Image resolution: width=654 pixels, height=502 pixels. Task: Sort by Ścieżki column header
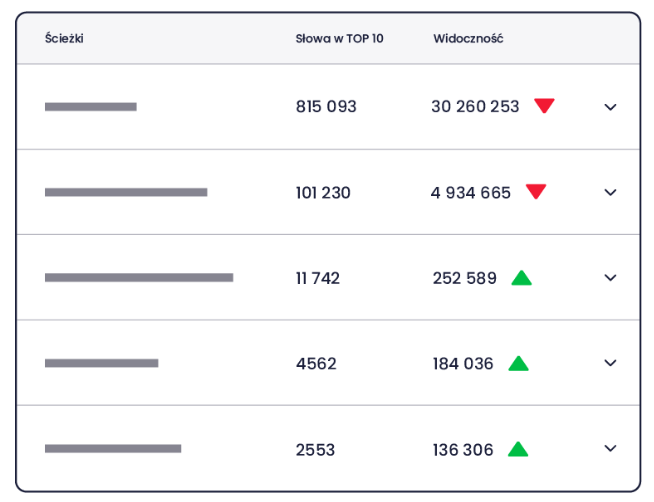click(64, 38)
